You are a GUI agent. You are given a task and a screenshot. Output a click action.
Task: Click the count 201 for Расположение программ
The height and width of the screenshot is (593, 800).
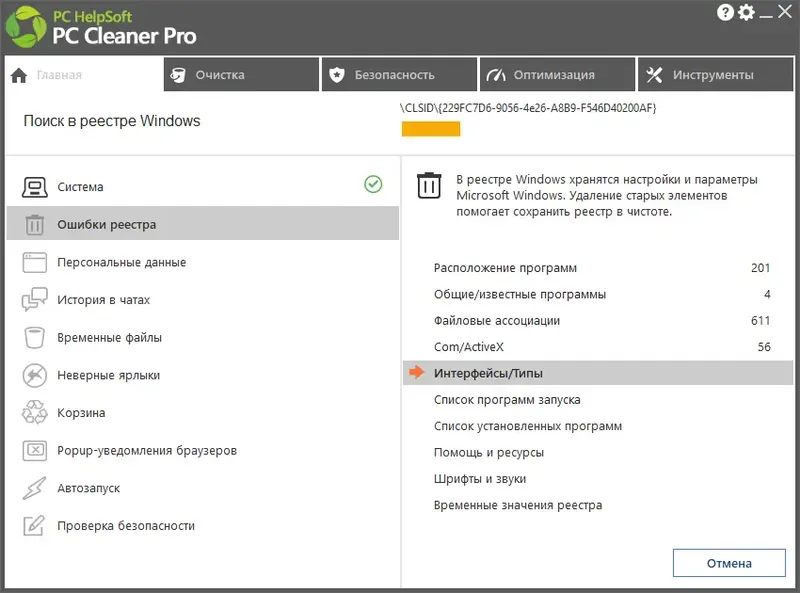[760, 267]
